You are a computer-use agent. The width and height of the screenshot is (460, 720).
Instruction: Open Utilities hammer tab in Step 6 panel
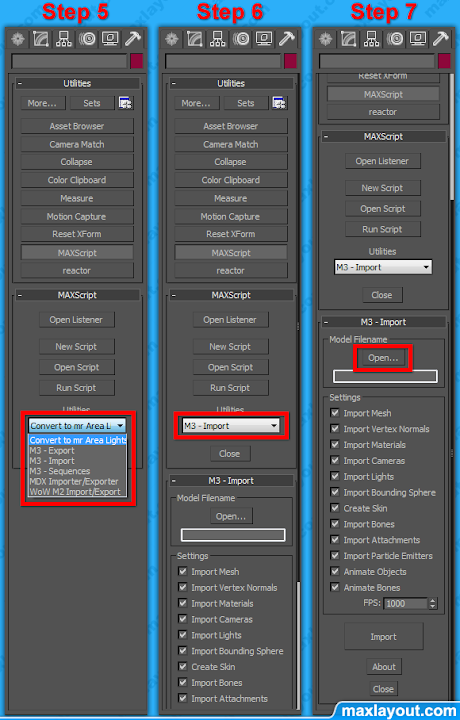pyautogui.click(x=286, y=39)
